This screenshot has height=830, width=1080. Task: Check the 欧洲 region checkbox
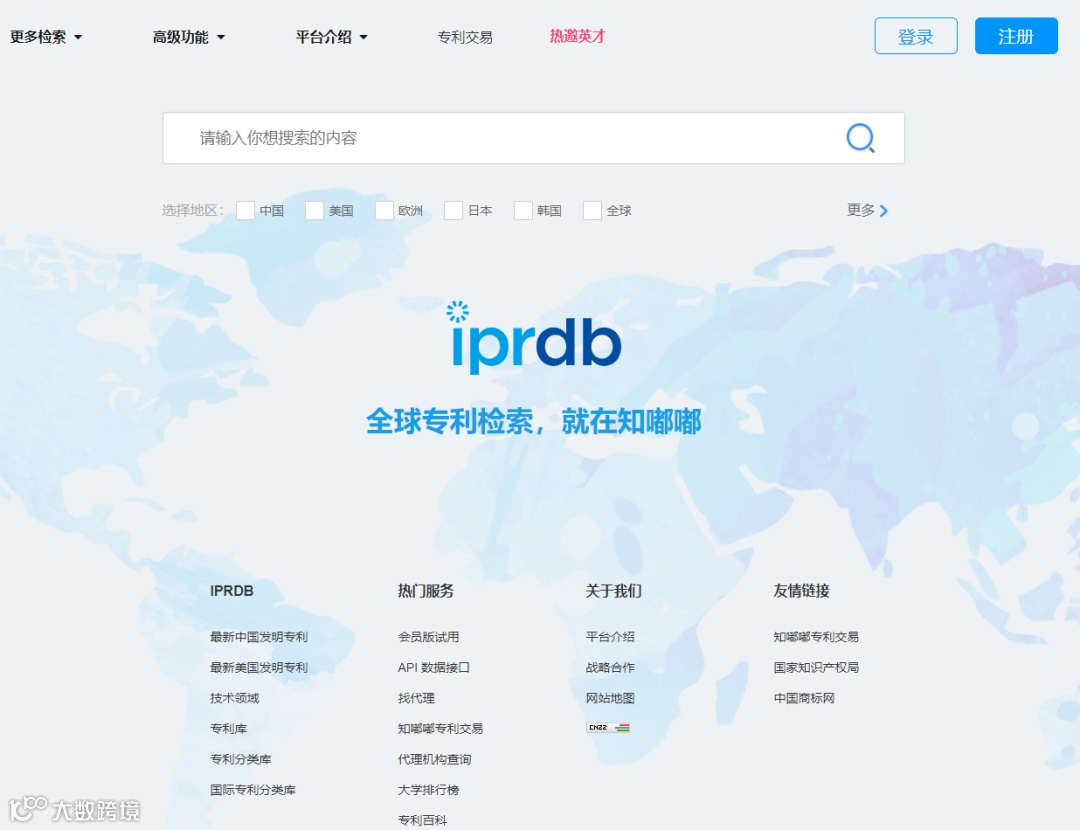pos(384,210)
